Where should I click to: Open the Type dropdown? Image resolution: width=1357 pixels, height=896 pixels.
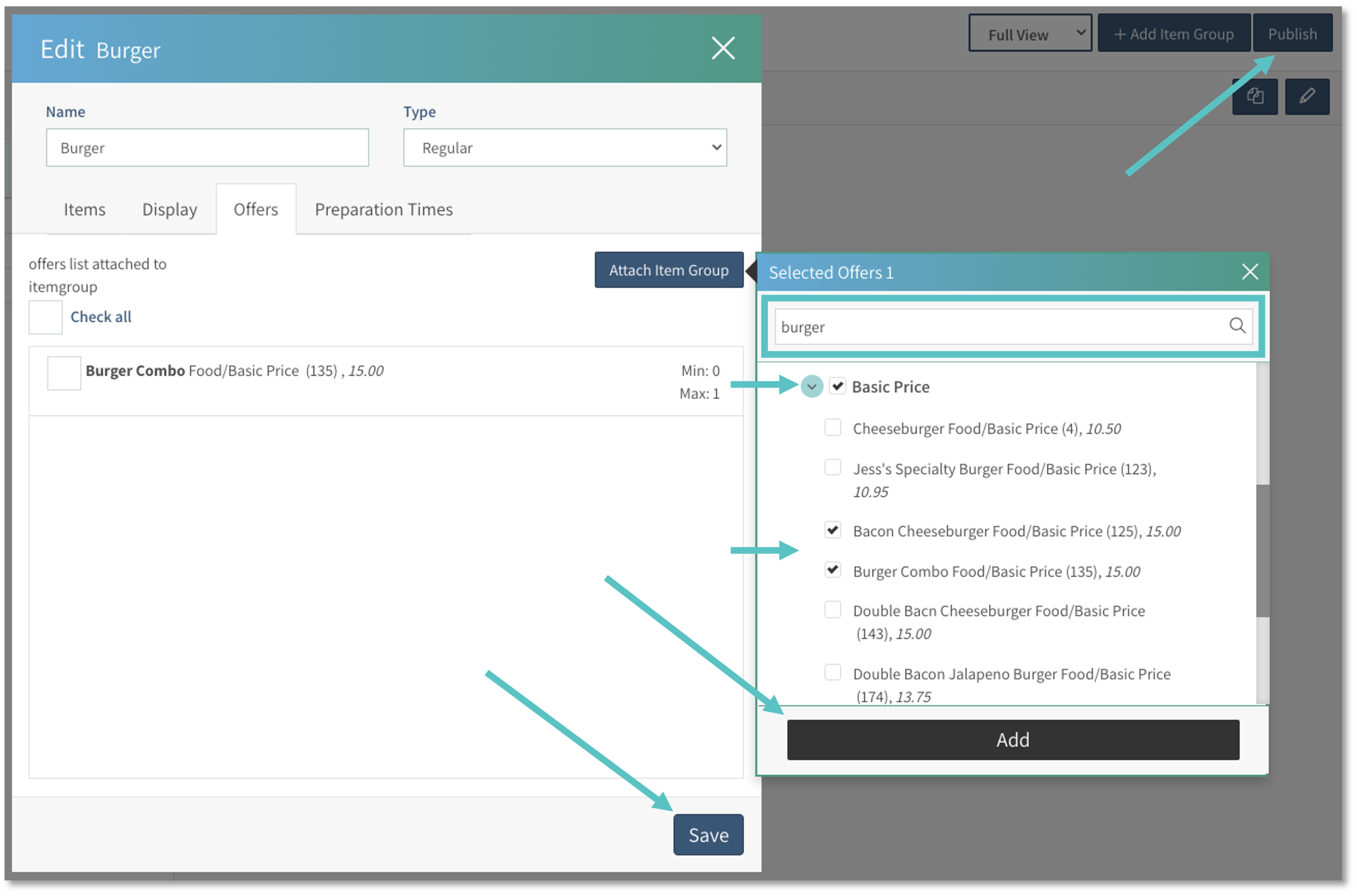point(565,148)
